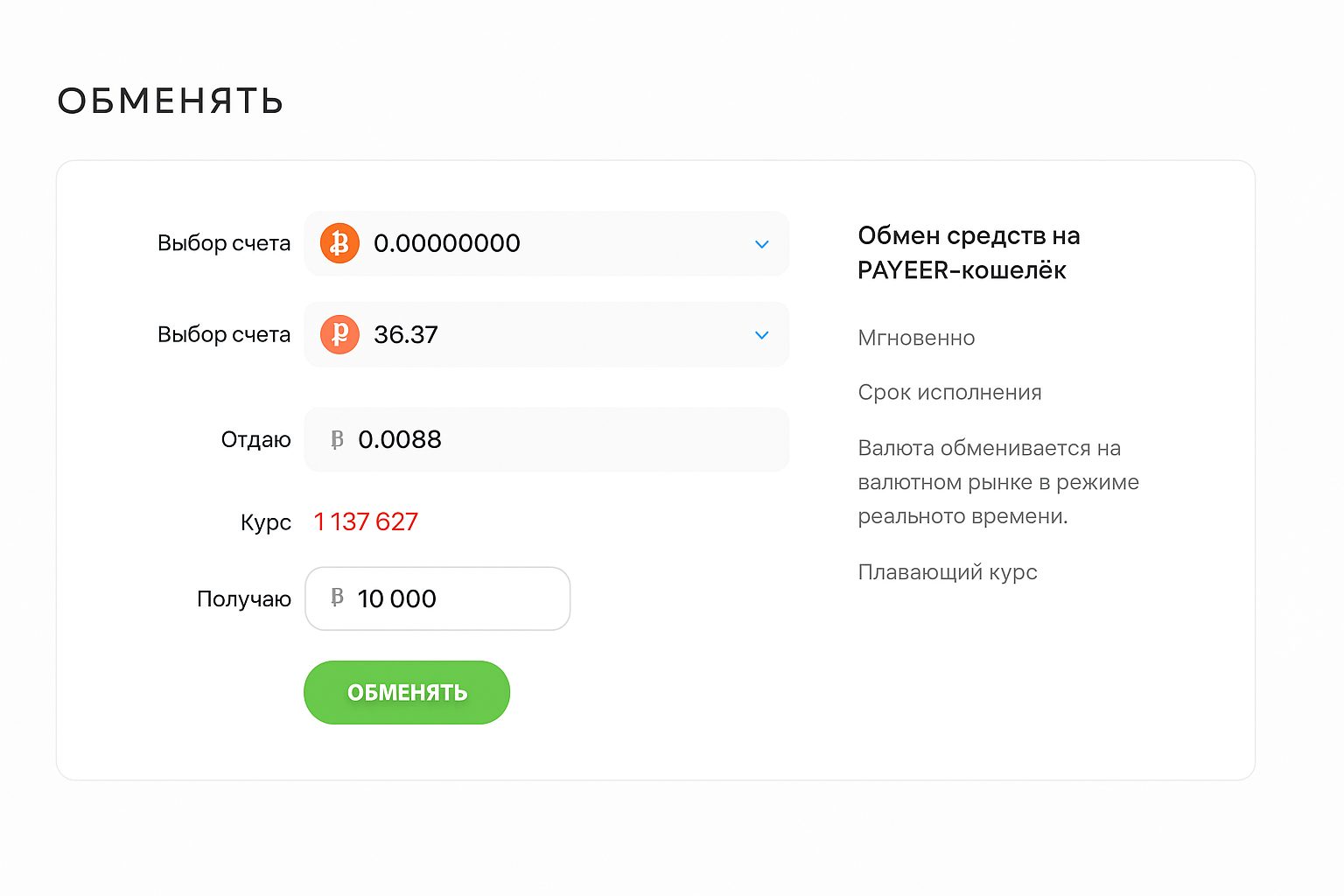Click the orange Bitcoin account icon

click(339, 243)
